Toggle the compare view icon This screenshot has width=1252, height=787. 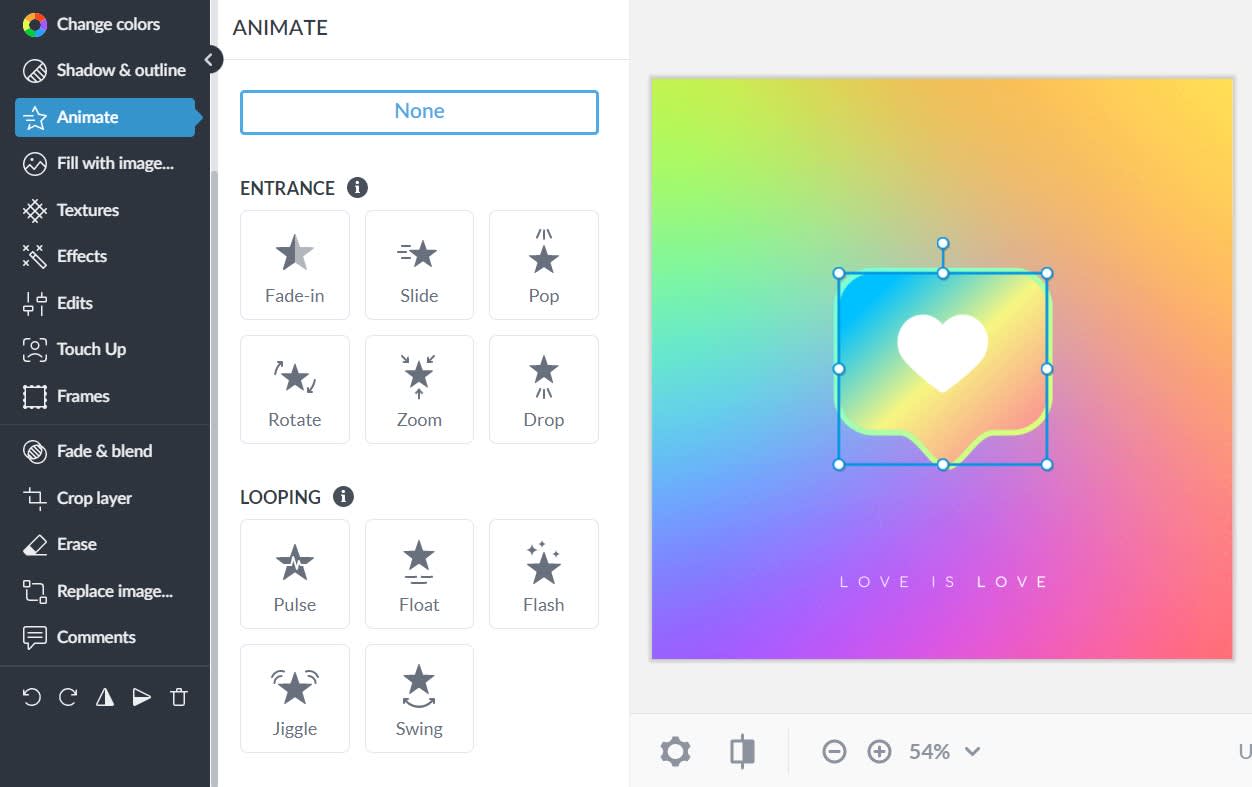tap(742, 752)
